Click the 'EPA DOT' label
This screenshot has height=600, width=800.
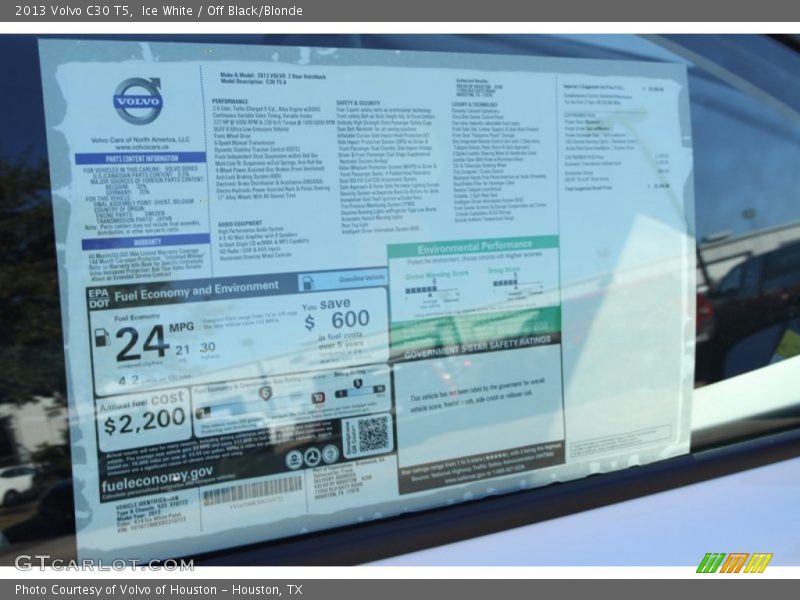pyautogui.click(x=99, y=298)
